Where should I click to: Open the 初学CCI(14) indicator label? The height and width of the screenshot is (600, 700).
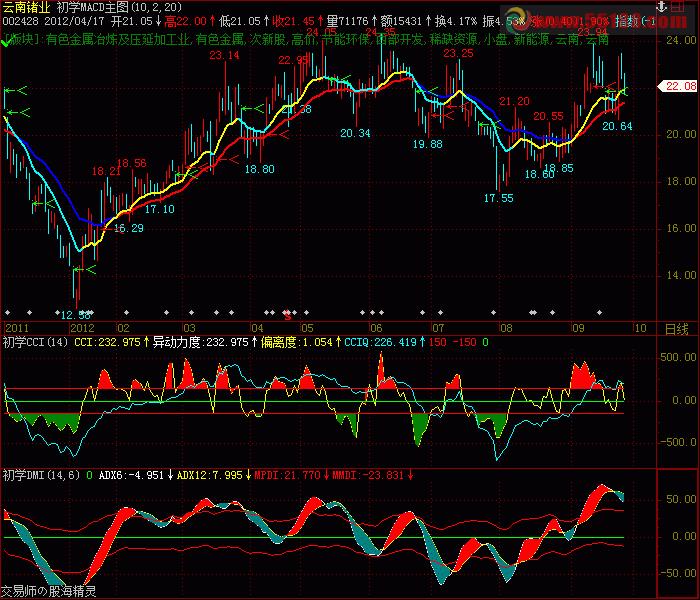tap(35, 342)
